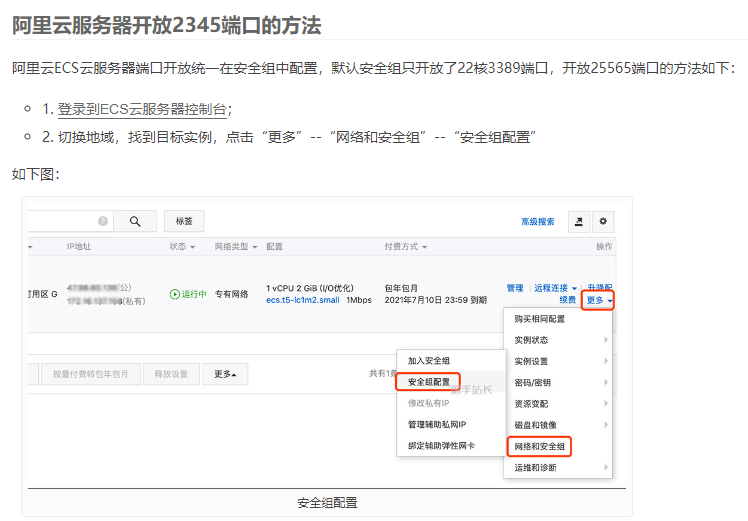Click the 阿里云服务器开放2345端口的方法 heading
The height and width of the screenshot is (521, 748).
[166, 26]
